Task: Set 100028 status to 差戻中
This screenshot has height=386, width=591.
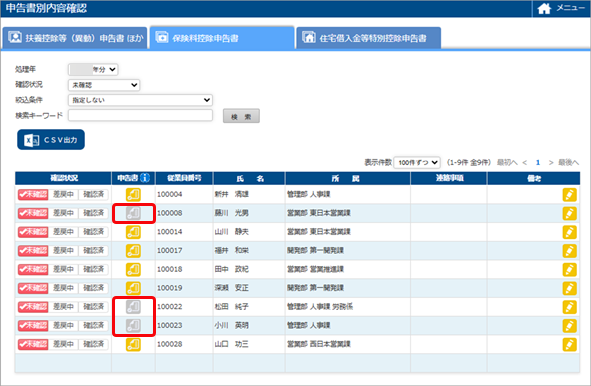Action: click(x=63, y=344)
